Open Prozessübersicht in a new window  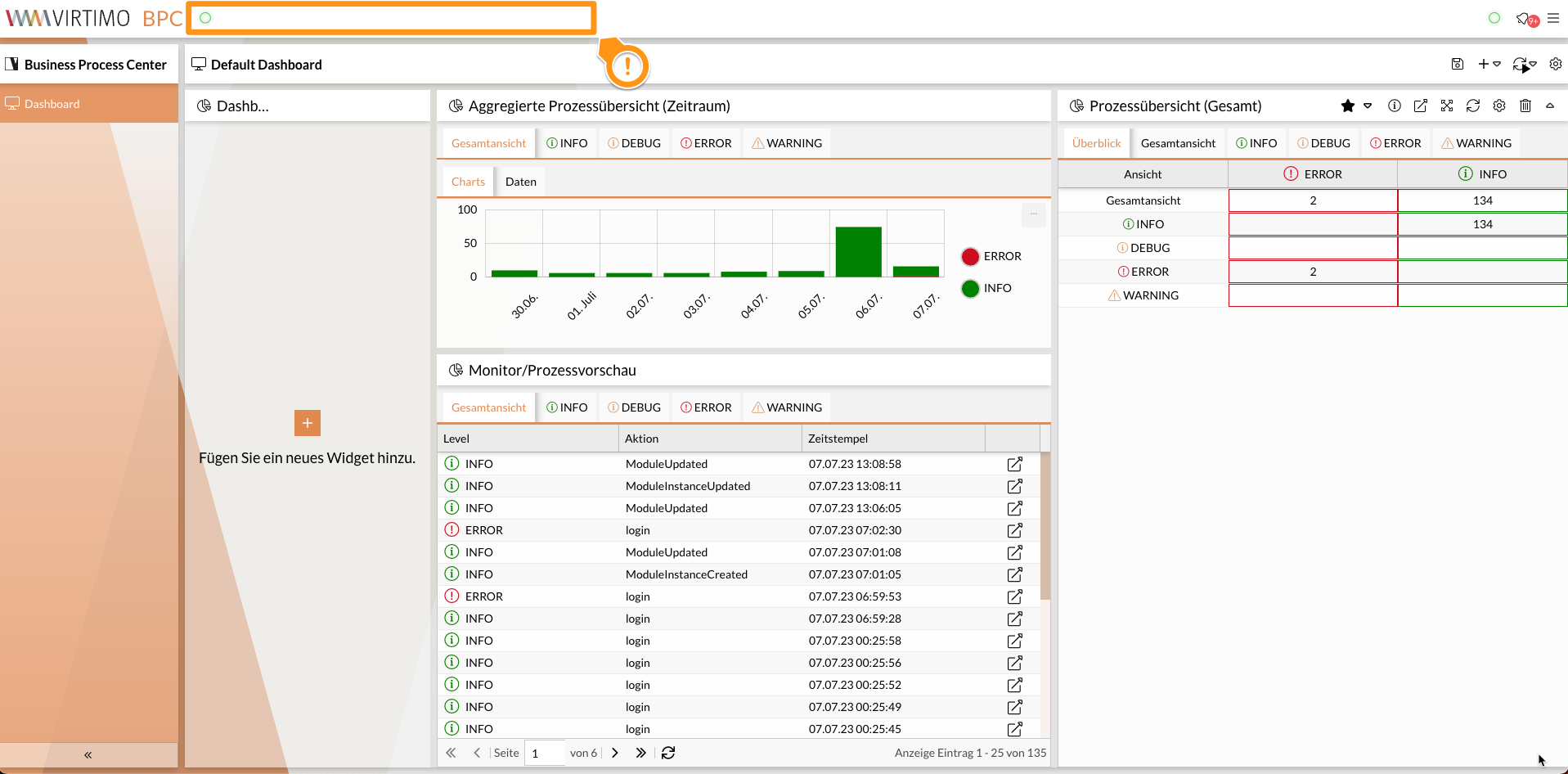click(1421, 106)
